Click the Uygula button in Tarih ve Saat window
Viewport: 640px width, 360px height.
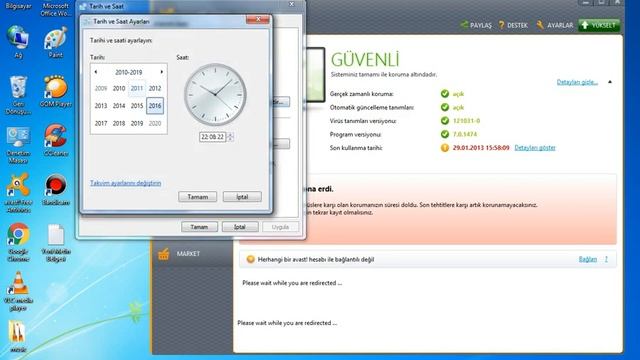[280, 227]
